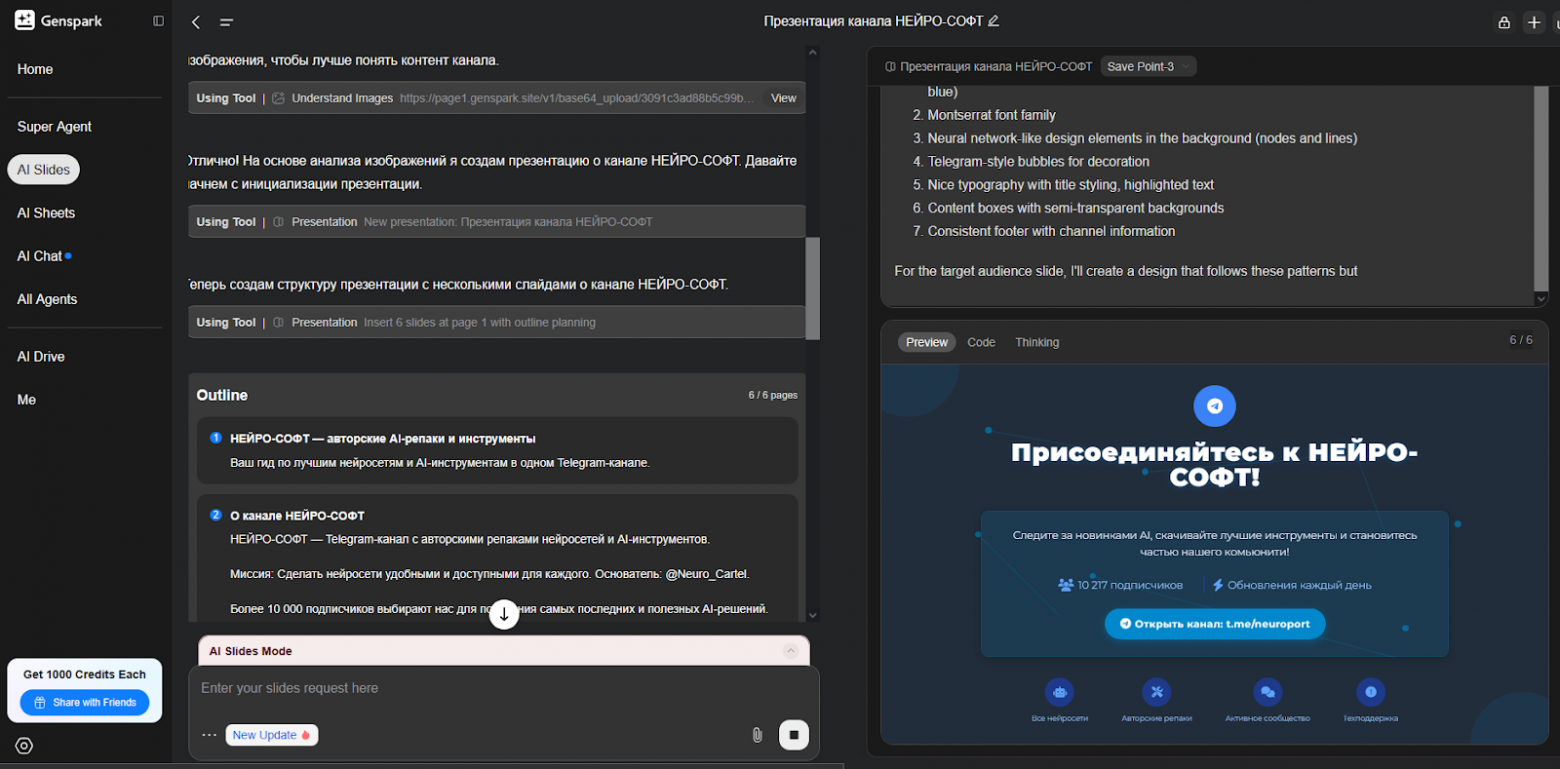Click the attachment paperclip icon near the input
The image size is (1560, 769).
click(757, 734)
